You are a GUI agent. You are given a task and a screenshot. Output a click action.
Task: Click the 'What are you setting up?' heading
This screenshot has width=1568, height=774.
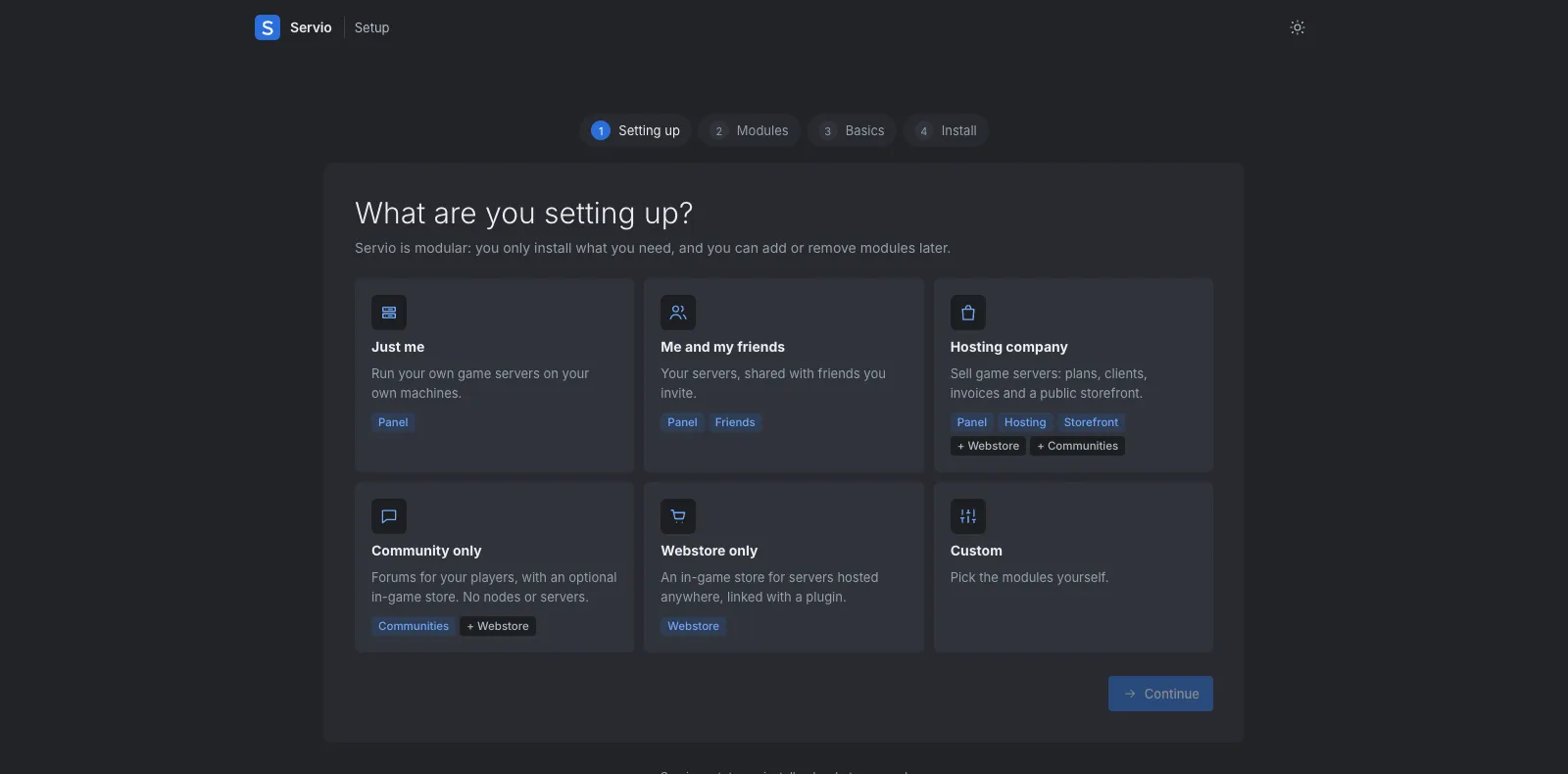(x=524, y=213)
